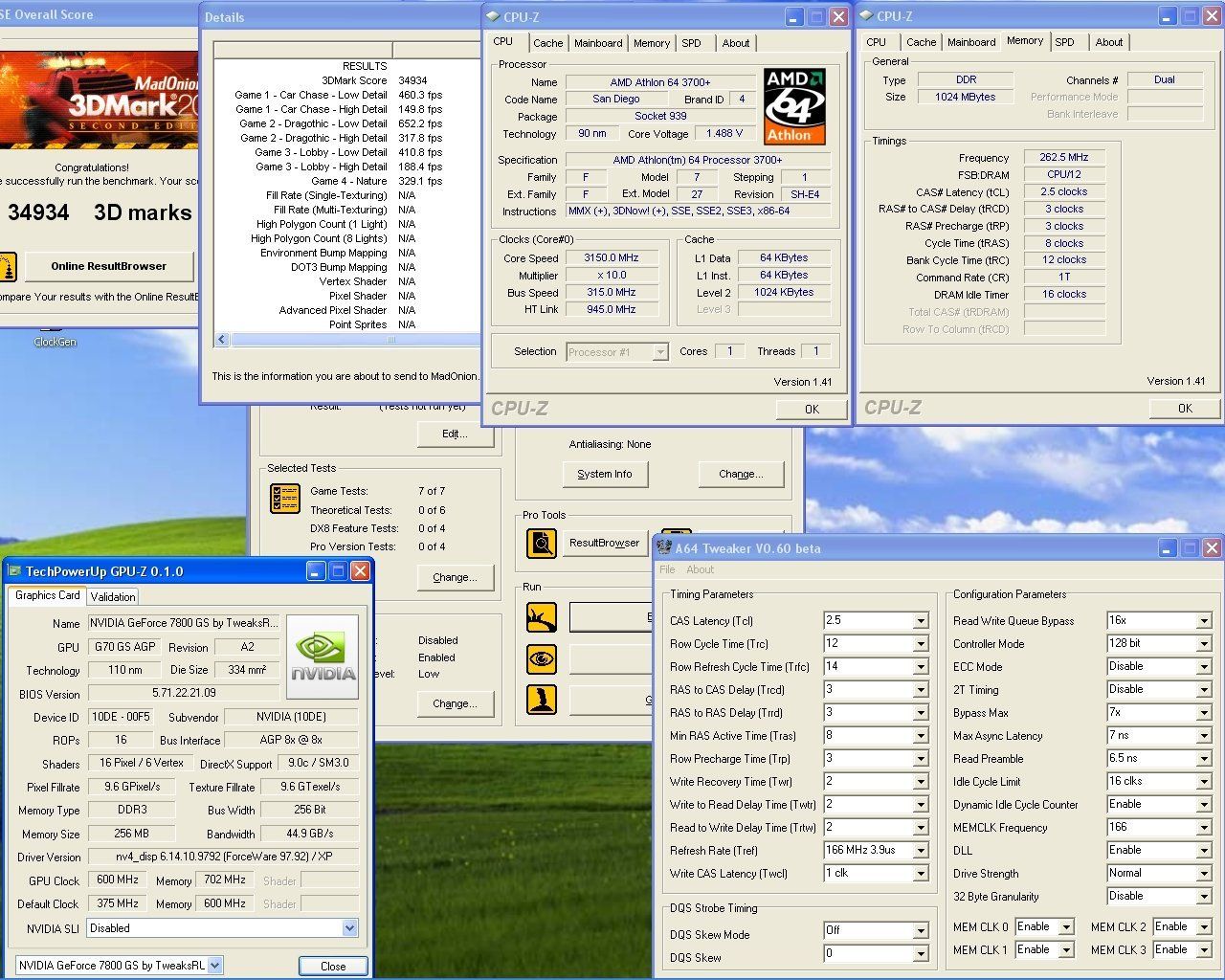Click the Core Speed 3150.0 MHz value
The image size is (1225, 980).
(x=612, y=257)
